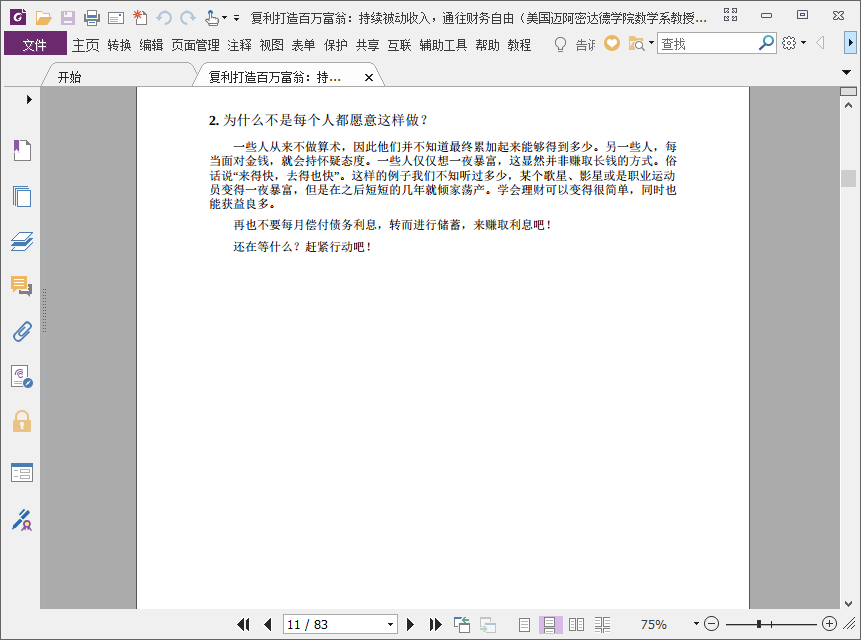Open settings gear icon in toolbar
Screen dimensions: 861x640
(x=789, y=43)
